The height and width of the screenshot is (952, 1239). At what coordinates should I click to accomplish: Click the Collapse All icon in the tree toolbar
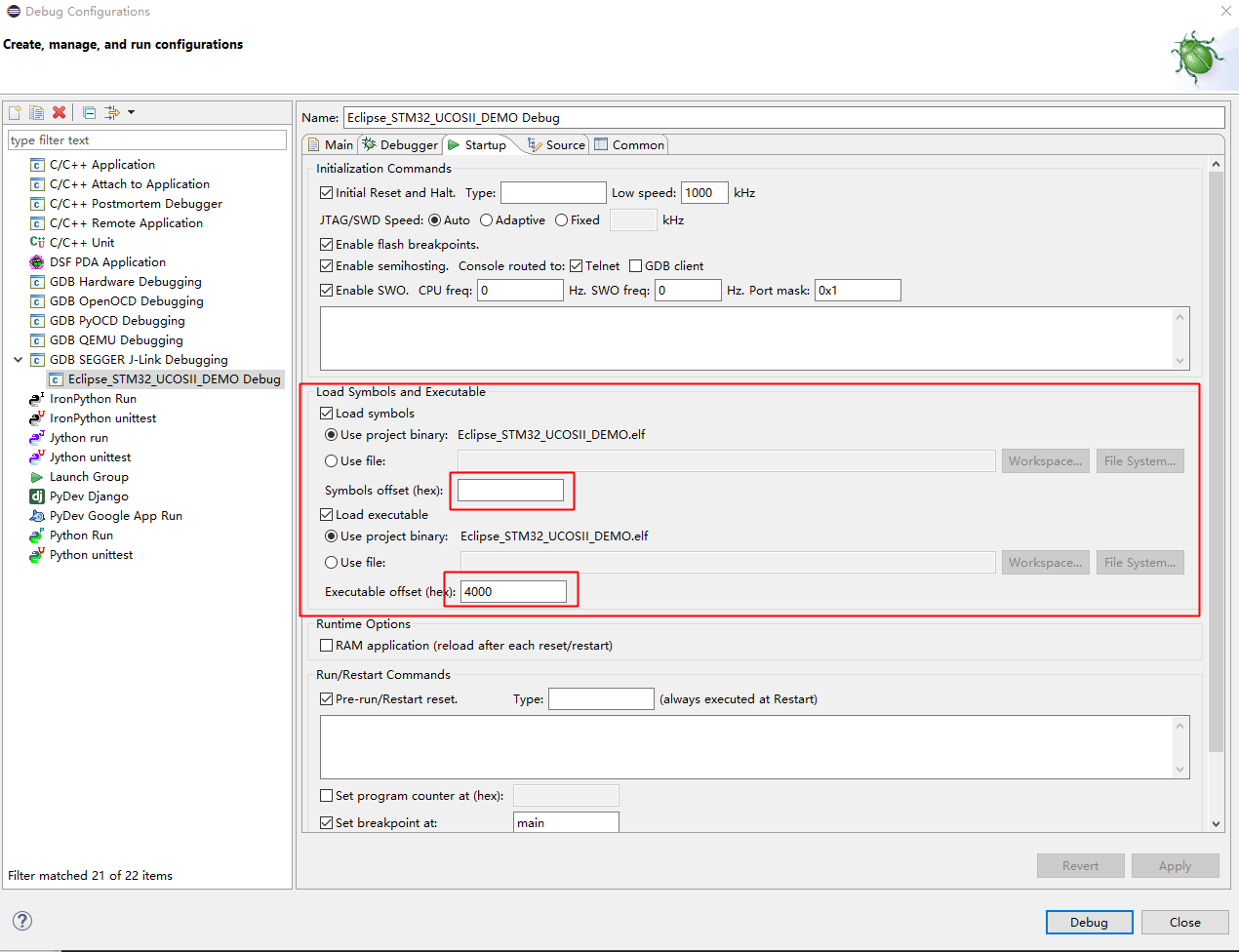click(x=89, y=112)
